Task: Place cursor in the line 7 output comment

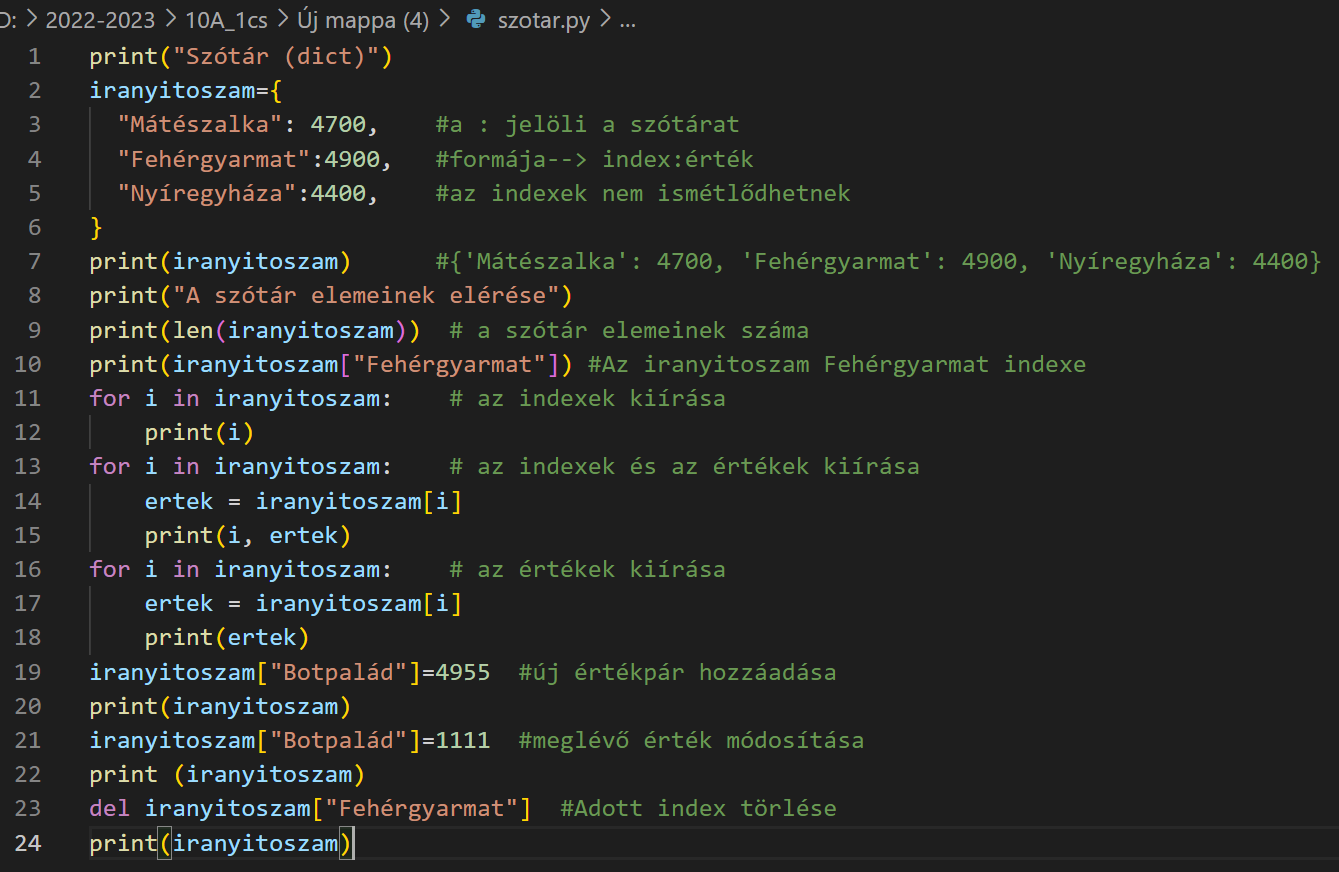Action: point(878,262)
